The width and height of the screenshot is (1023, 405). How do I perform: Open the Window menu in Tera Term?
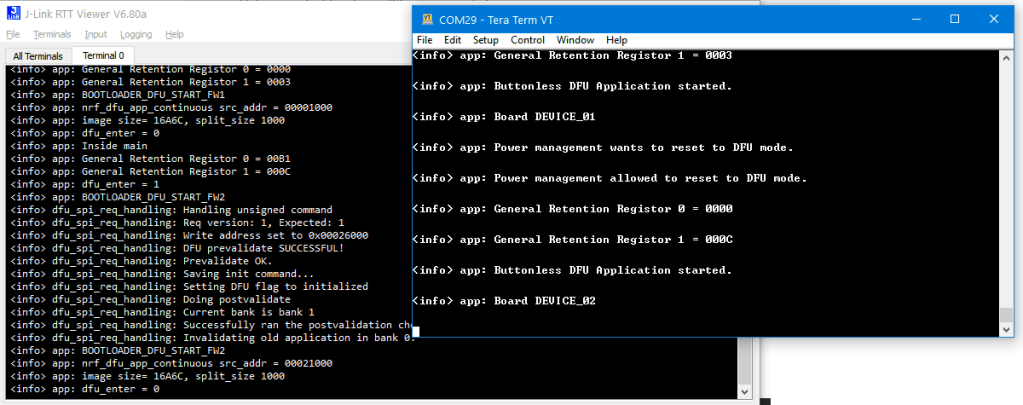pos(575,40)
